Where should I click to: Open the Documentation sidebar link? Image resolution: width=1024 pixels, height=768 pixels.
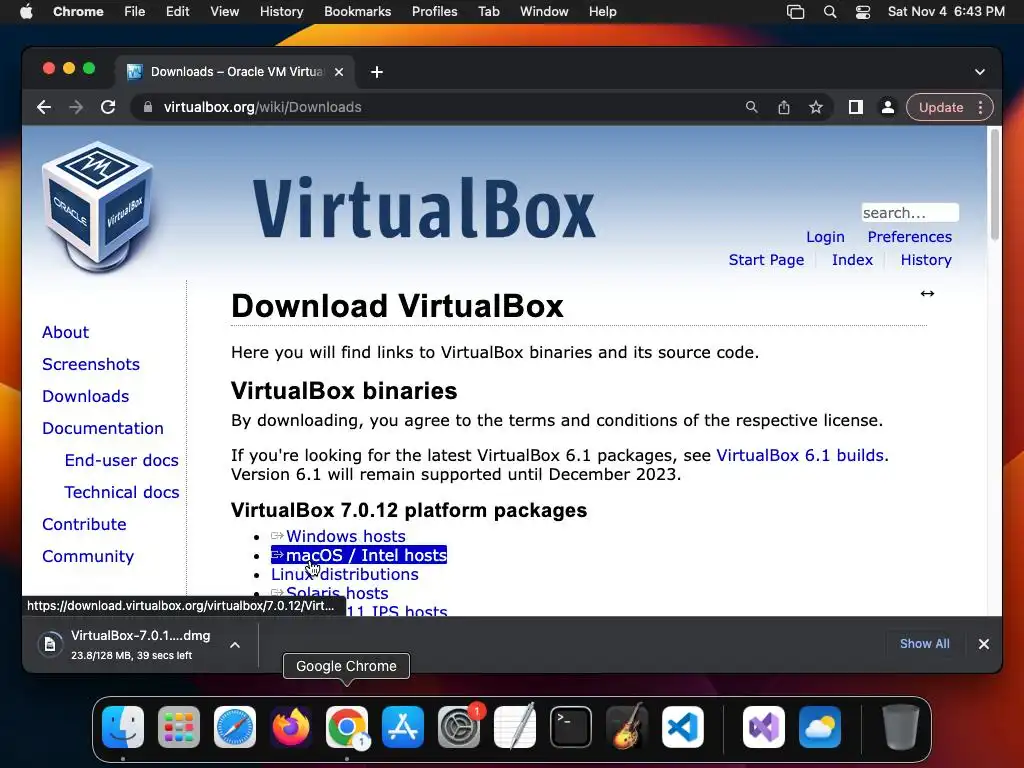[x=103, y=428]
